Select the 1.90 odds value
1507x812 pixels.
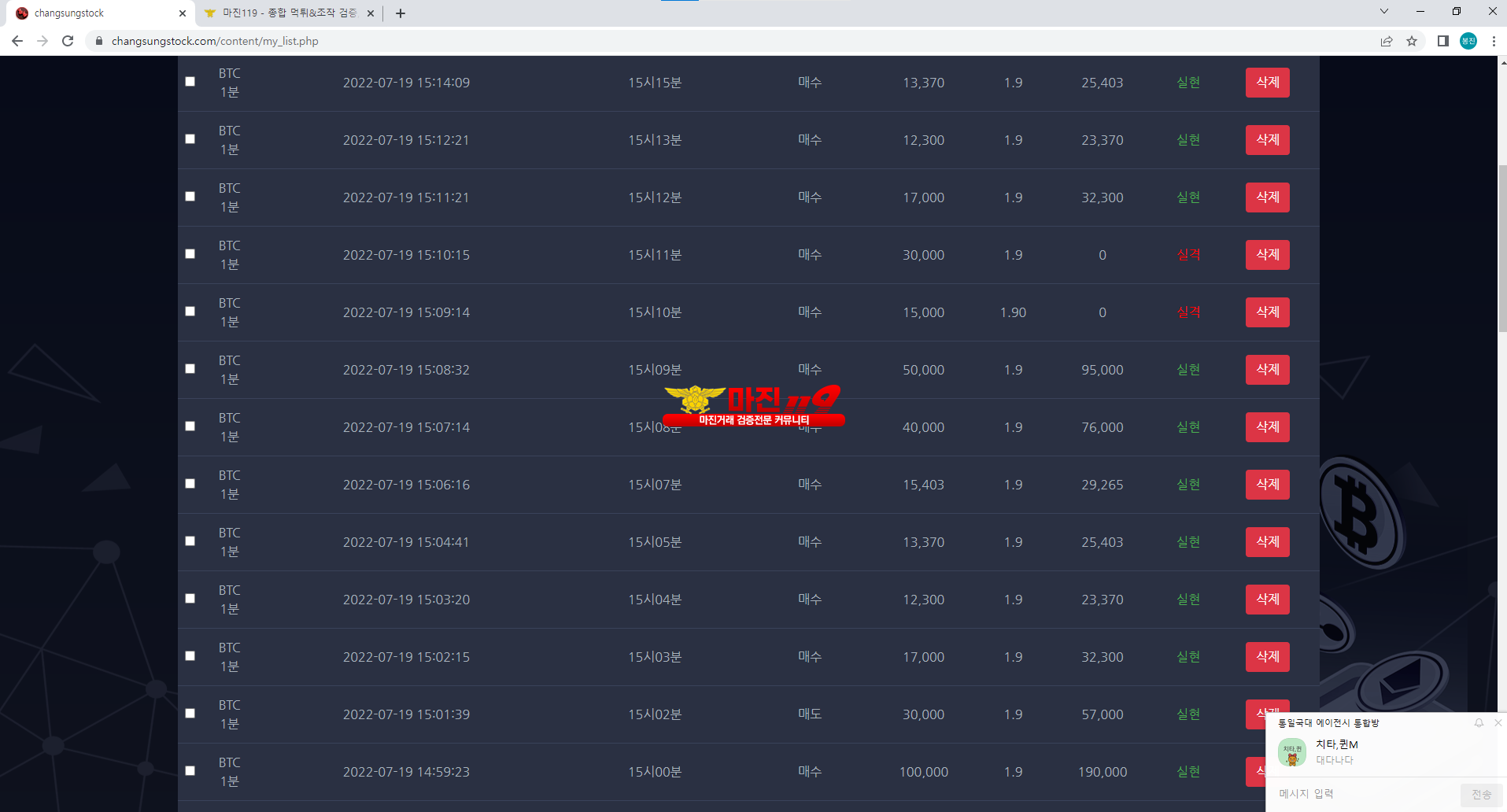click(x=1013, y=312)
